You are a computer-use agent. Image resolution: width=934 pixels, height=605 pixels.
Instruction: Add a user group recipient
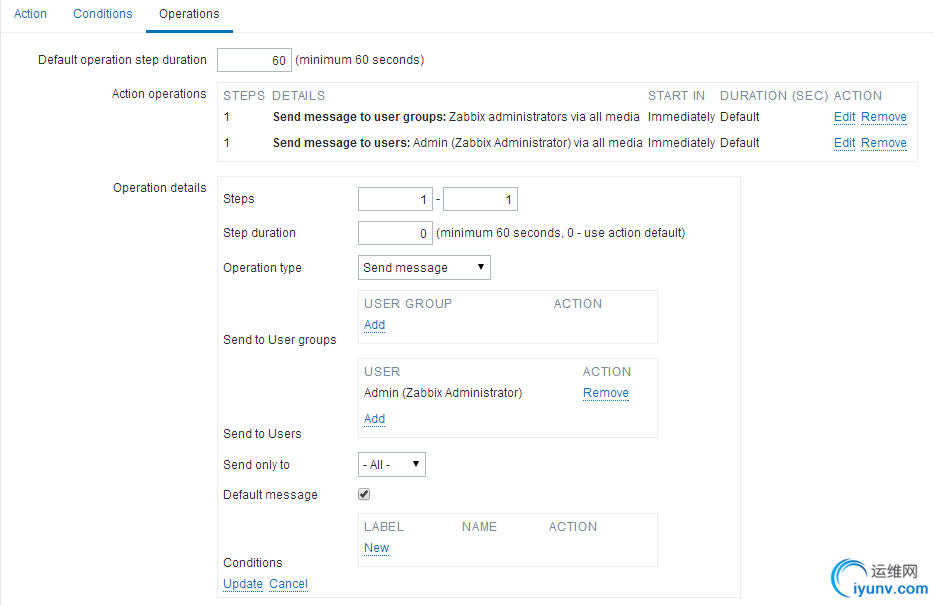[x=374, y=325]
